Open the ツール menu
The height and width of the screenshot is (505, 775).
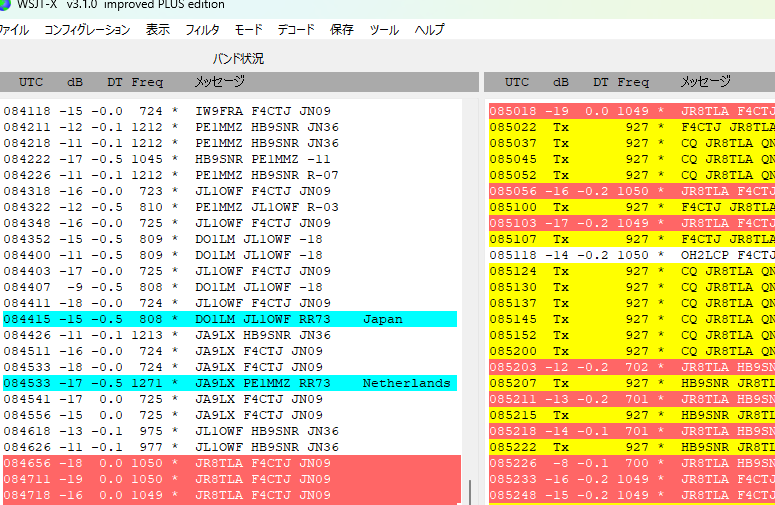click(x=384, y=30)
